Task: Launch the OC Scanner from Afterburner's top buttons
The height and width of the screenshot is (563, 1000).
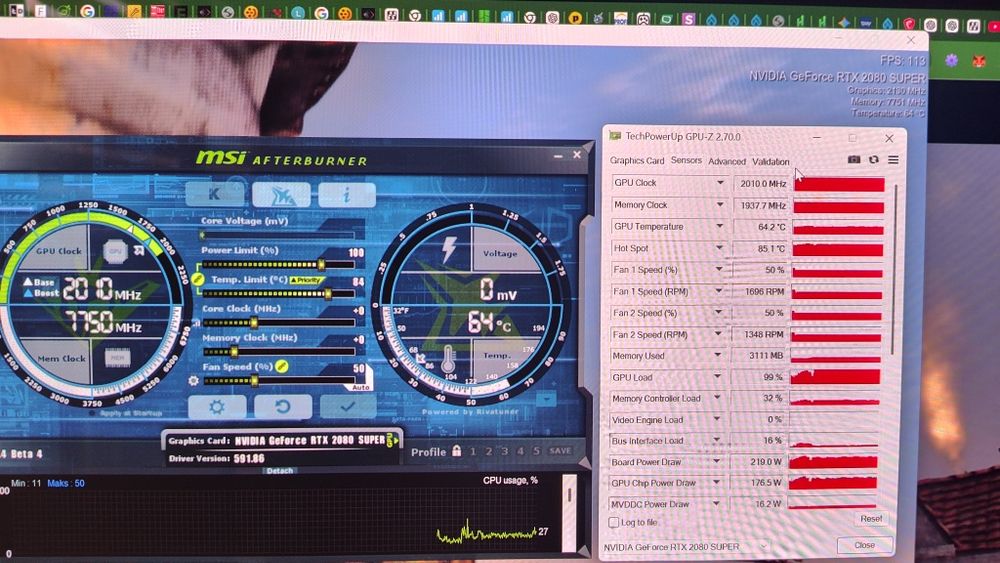Action: coord(281,194)
